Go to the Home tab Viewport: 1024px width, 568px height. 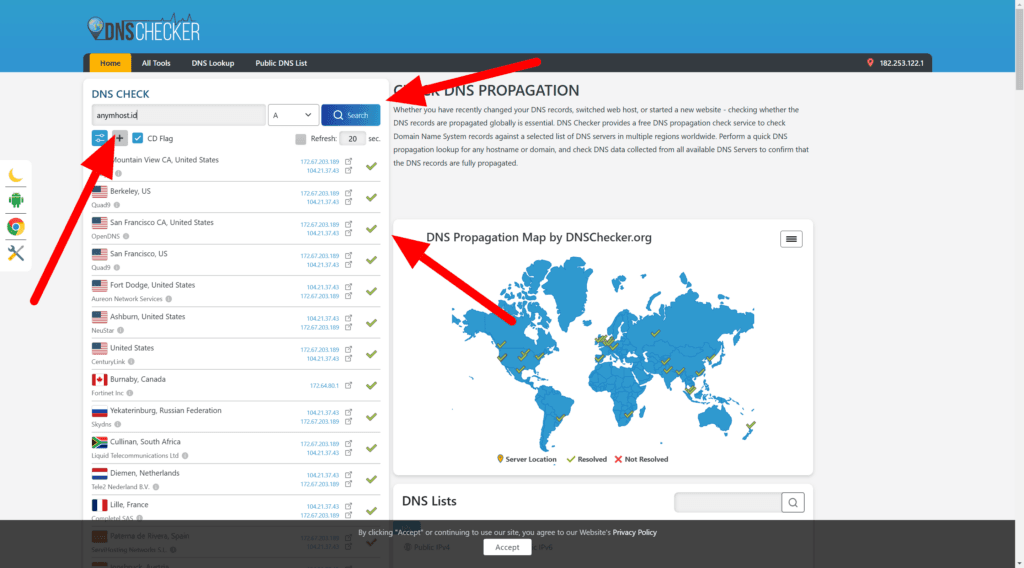110,63
